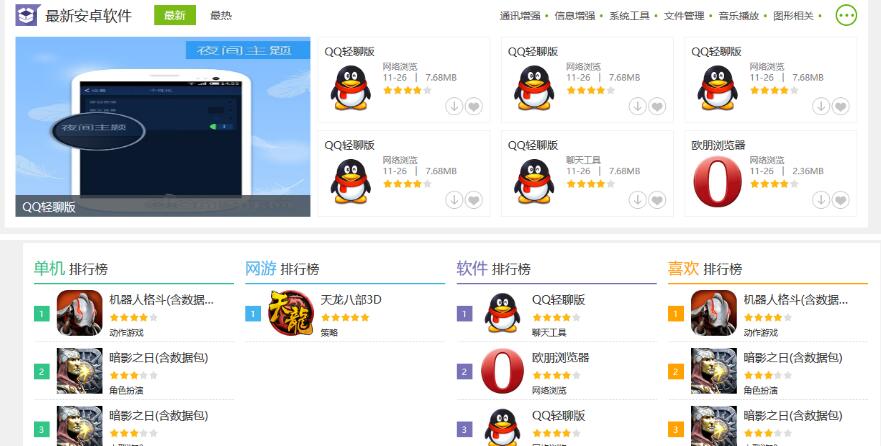Open the green three-dots more categories button

pos(846,15)
